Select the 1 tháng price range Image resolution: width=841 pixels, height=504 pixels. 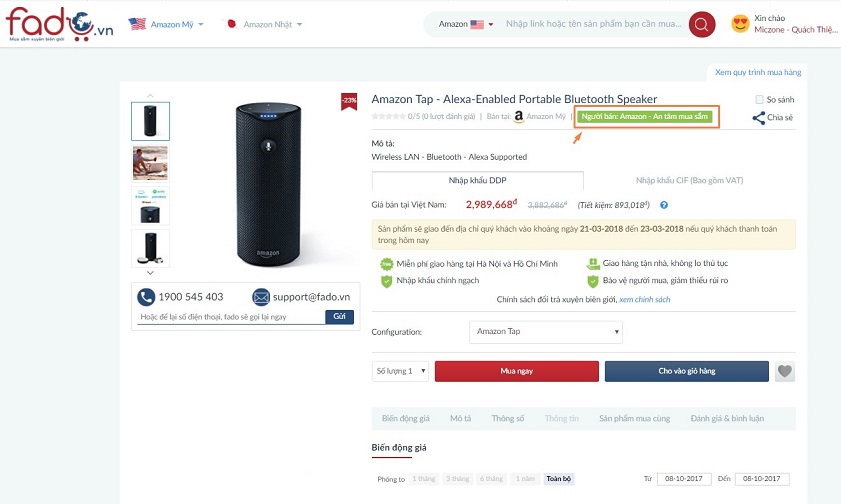tap(424, 479)
